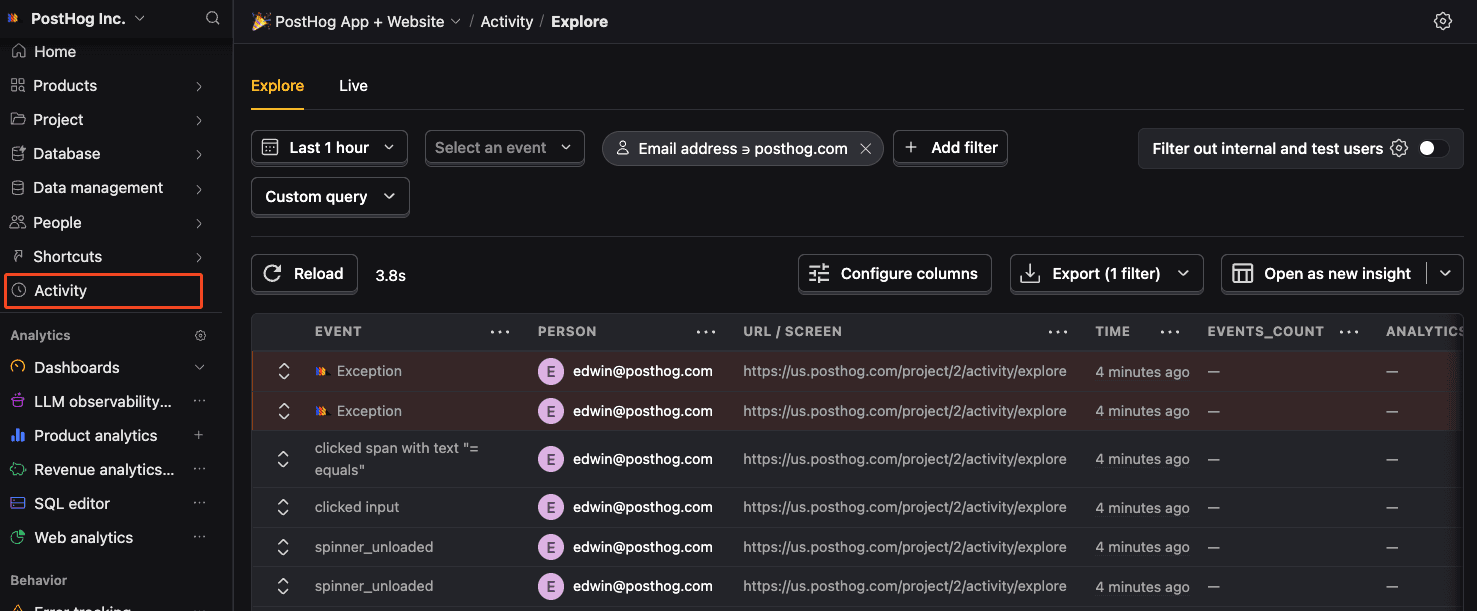1477x611 pixels.
Task: Open the arrow beside Open as new insight
Action: point(1445,274)
